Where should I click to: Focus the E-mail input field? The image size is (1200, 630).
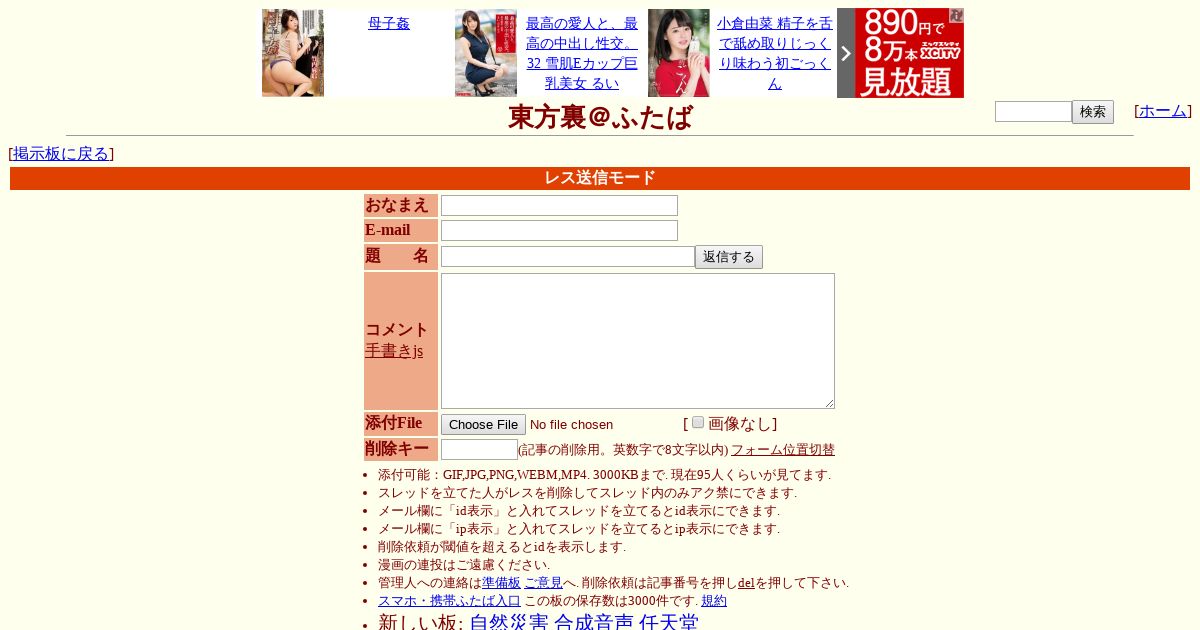tap(559, 231)
